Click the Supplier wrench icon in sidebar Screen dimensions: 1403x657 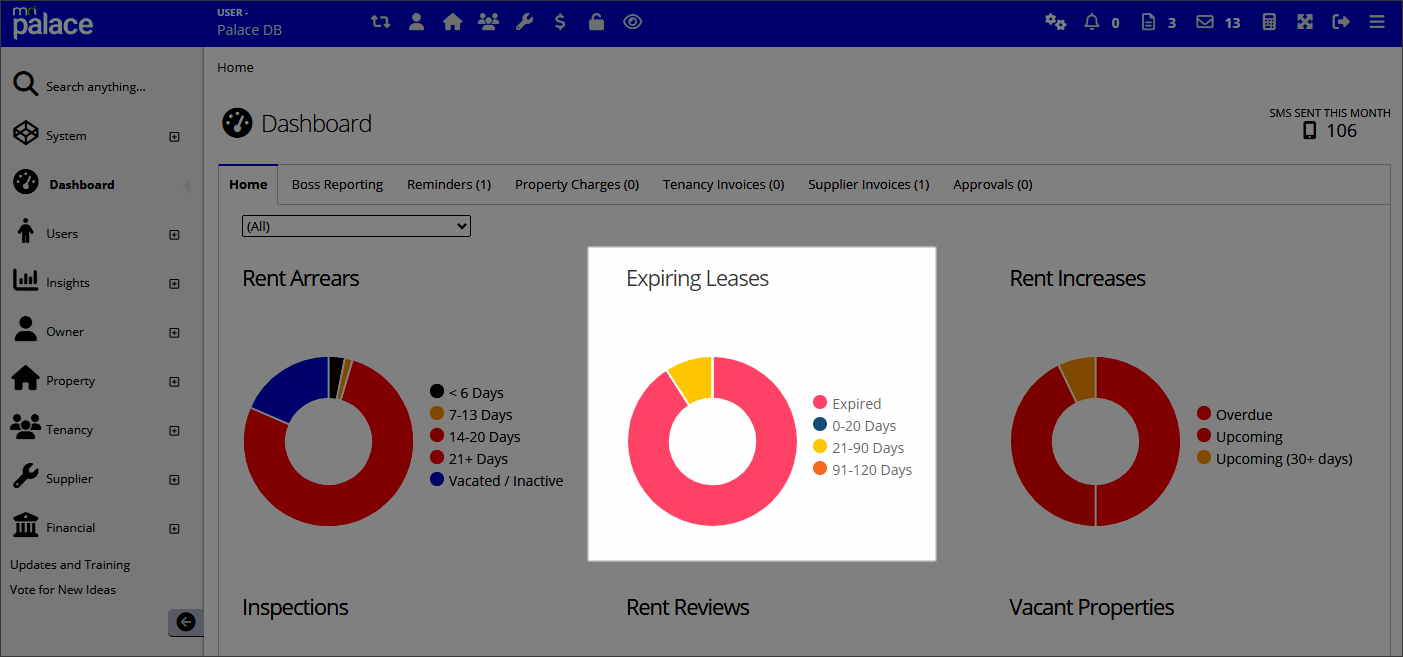(25, 477)
